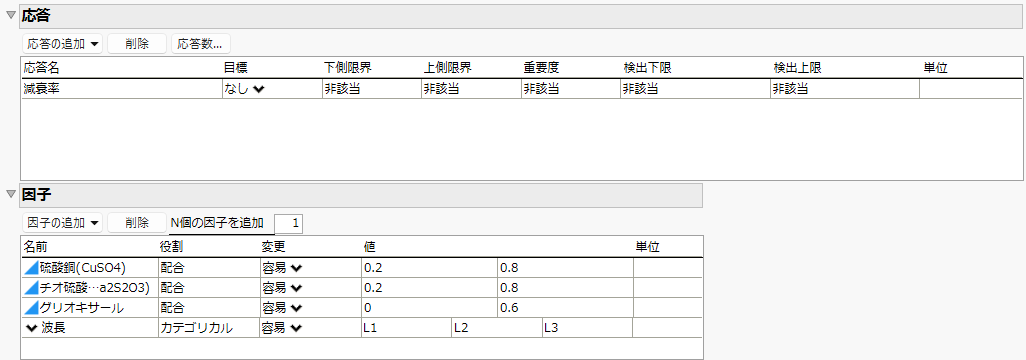Click the 削除 button in 因子 section

137,223
